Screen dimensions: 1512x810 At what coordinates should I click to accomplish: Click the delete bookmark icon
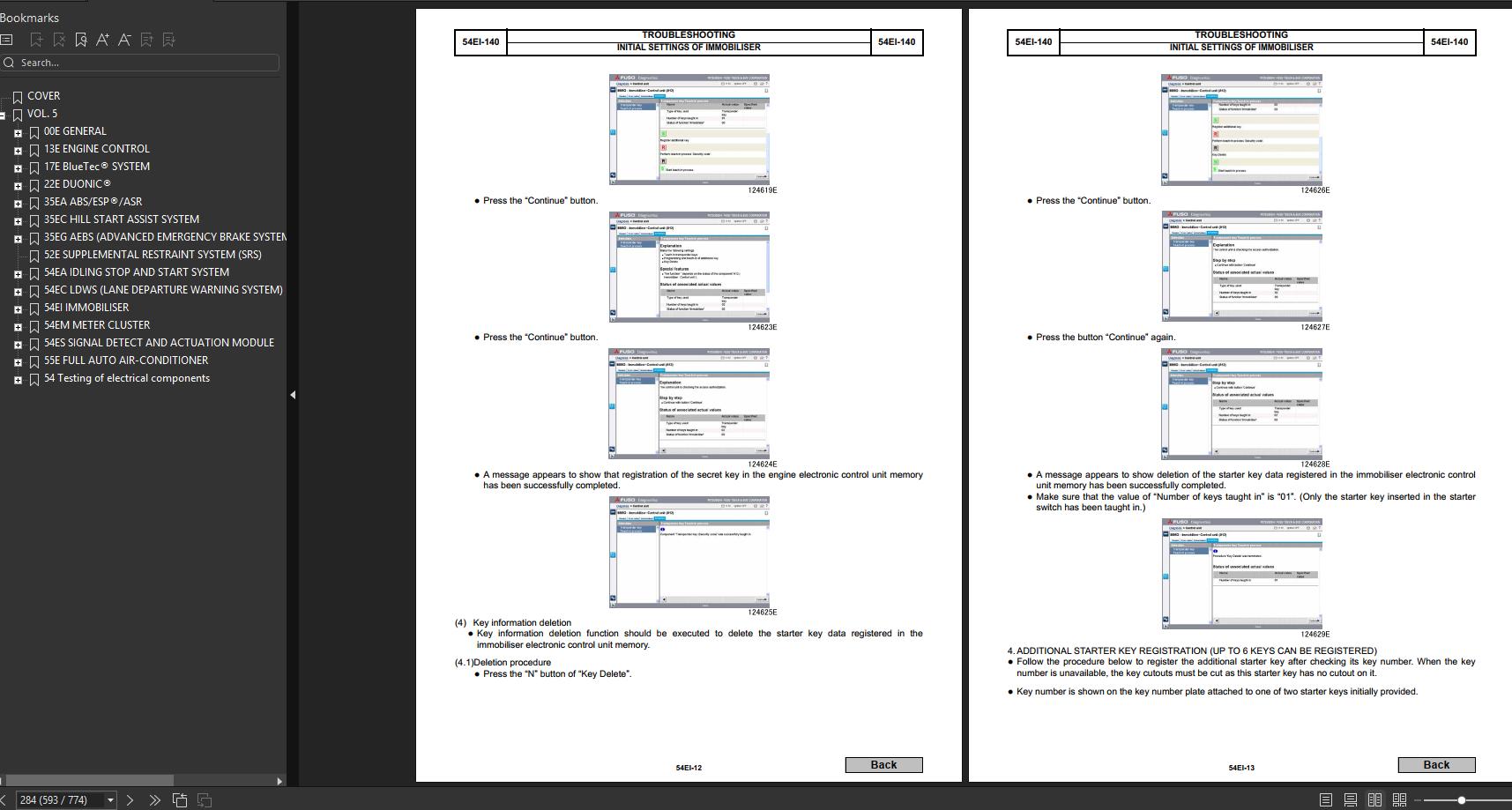pyautogui.click(x=59, y=40)
